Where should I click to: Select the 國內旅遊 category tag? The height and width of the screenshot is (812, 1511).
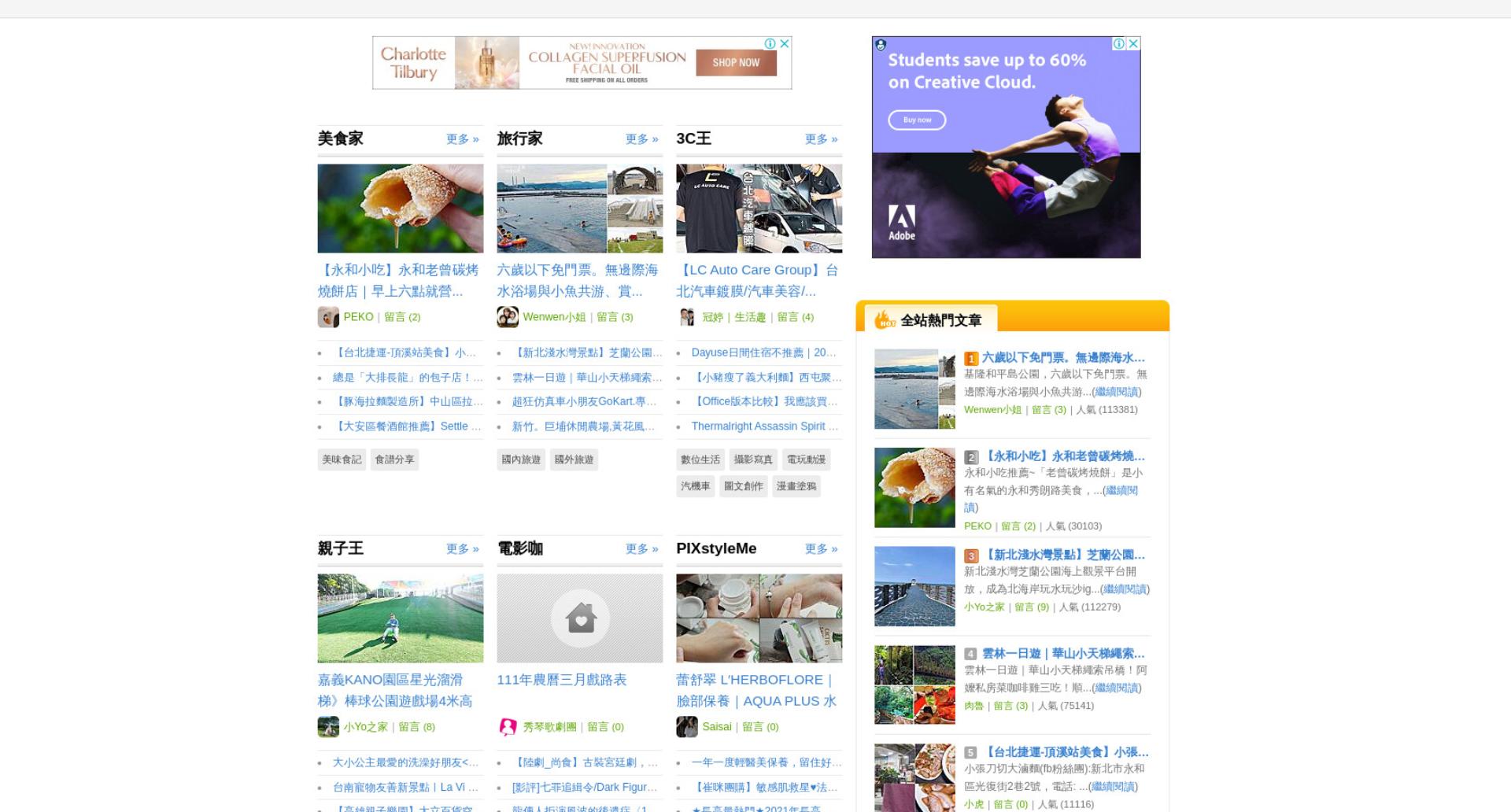tap(521, 460)
